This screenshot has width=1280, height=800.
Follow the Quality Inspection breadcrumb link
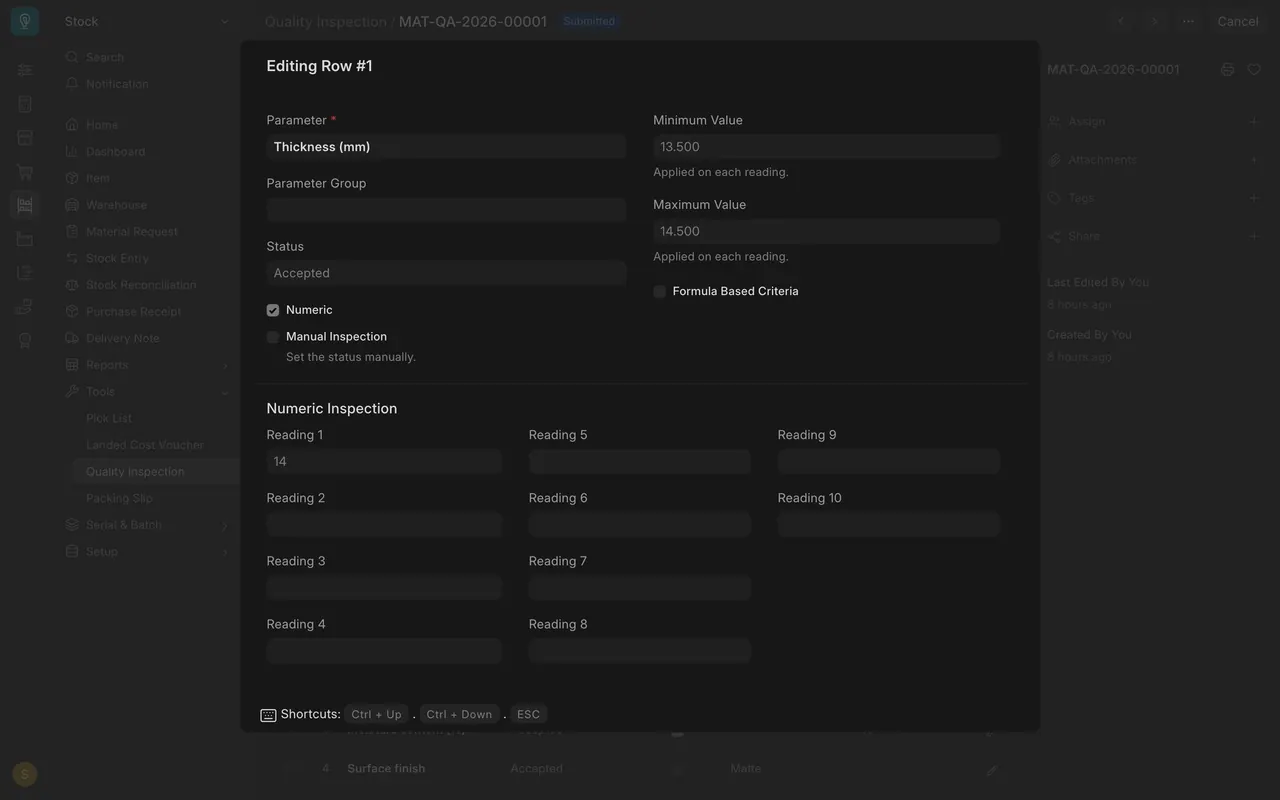point(325,21)
